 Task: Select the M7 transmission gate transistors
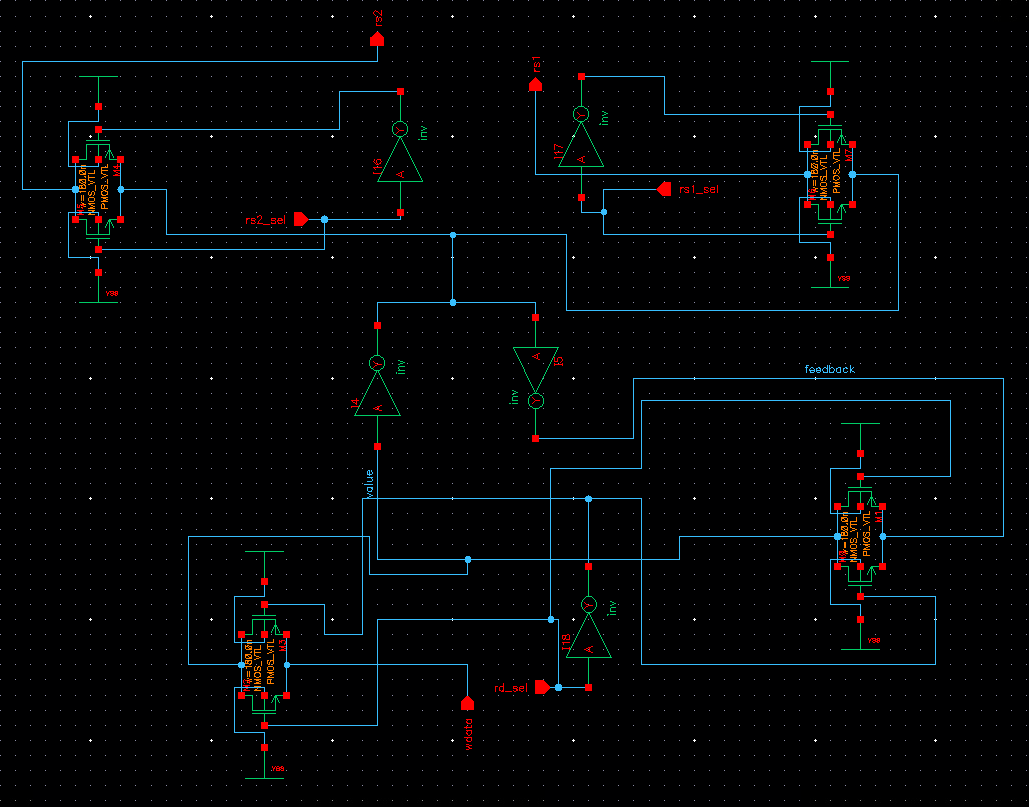[x=830, y=175]
